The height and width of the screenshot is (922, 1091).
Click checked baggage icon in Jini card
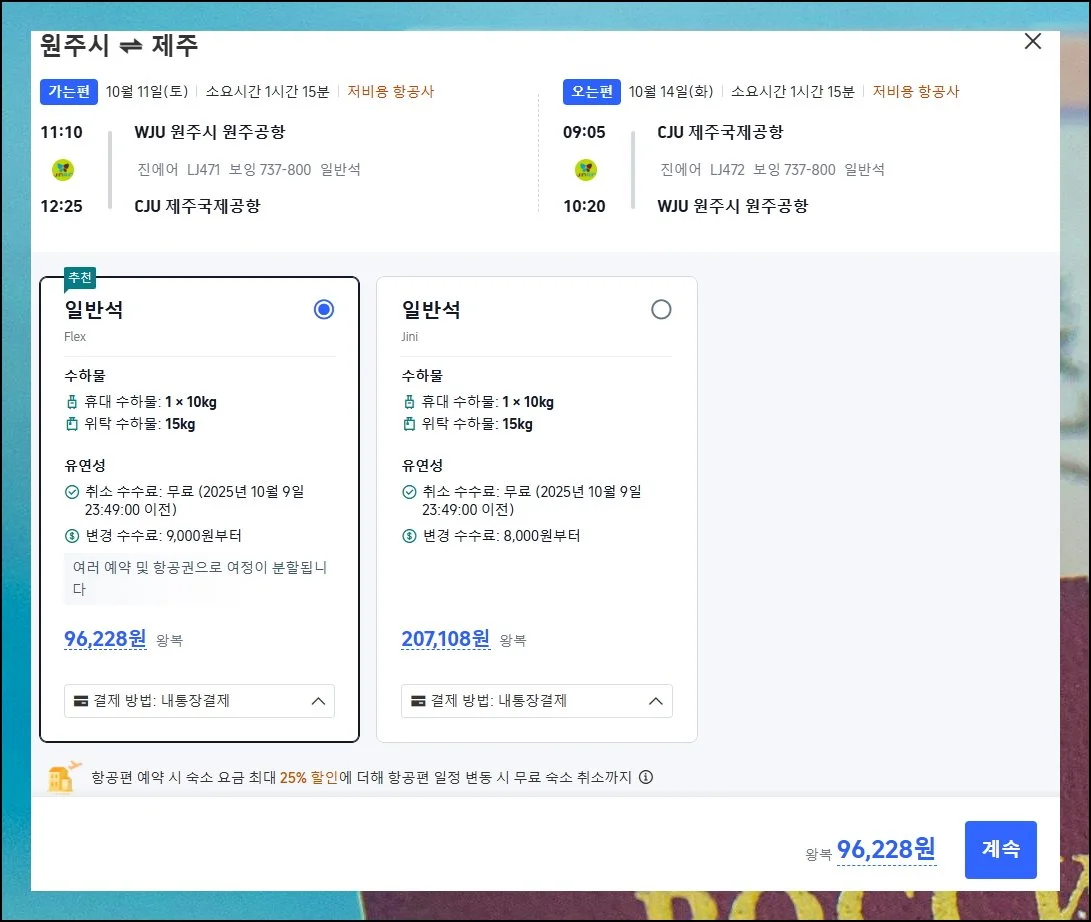(x=409, y=424)
